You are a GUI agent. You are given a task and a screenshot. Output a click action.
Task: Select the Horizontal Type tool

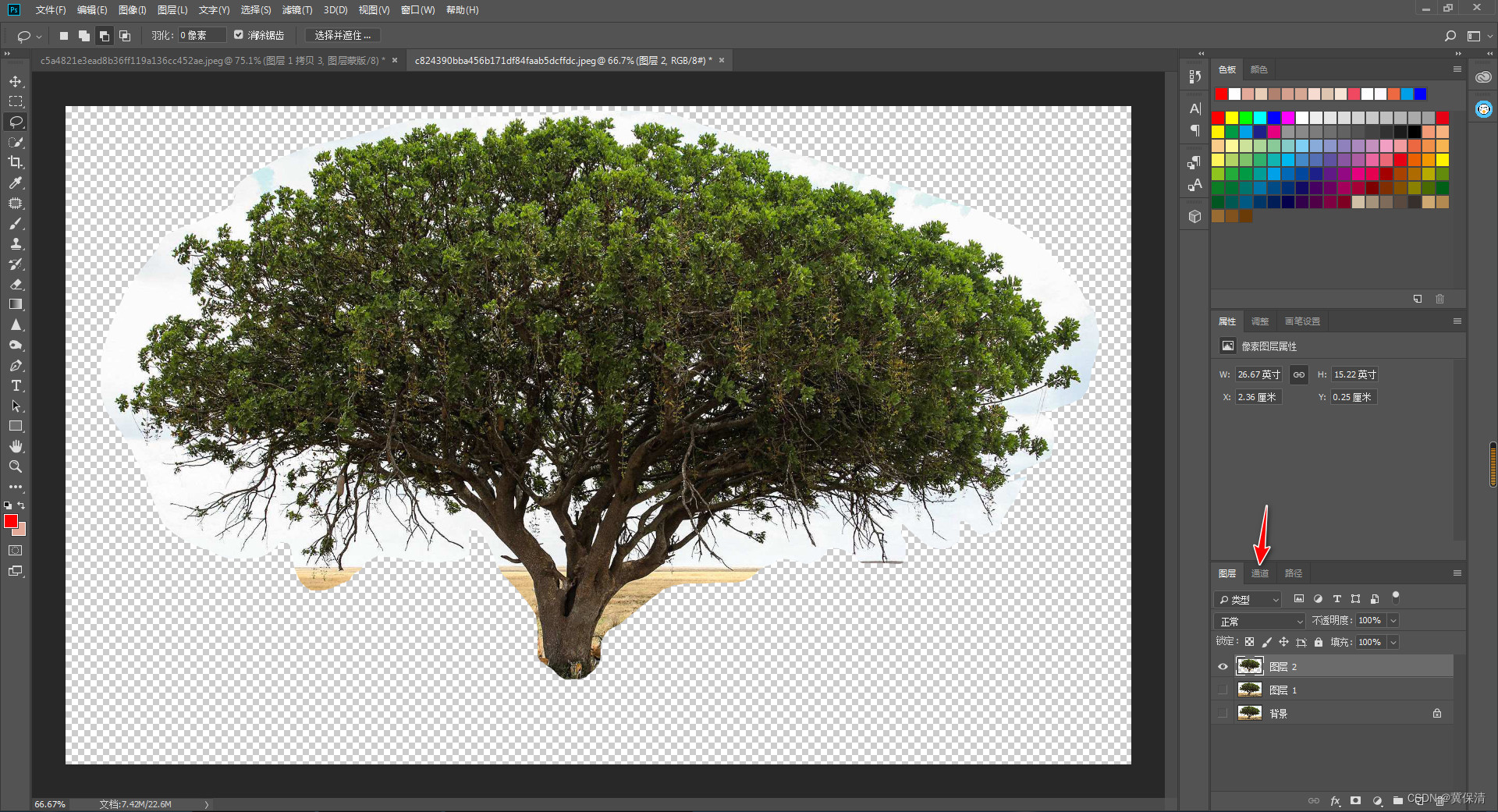[16, 385]
